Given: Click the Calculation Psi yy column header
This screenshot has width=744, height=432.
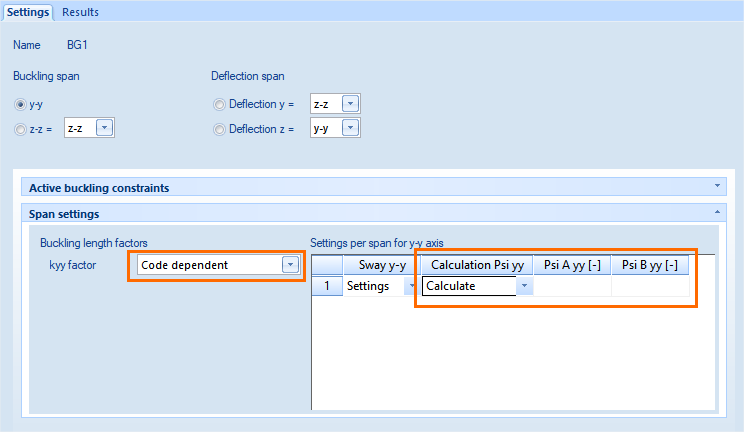Looking at the screenshot, I should coord(476,265).
